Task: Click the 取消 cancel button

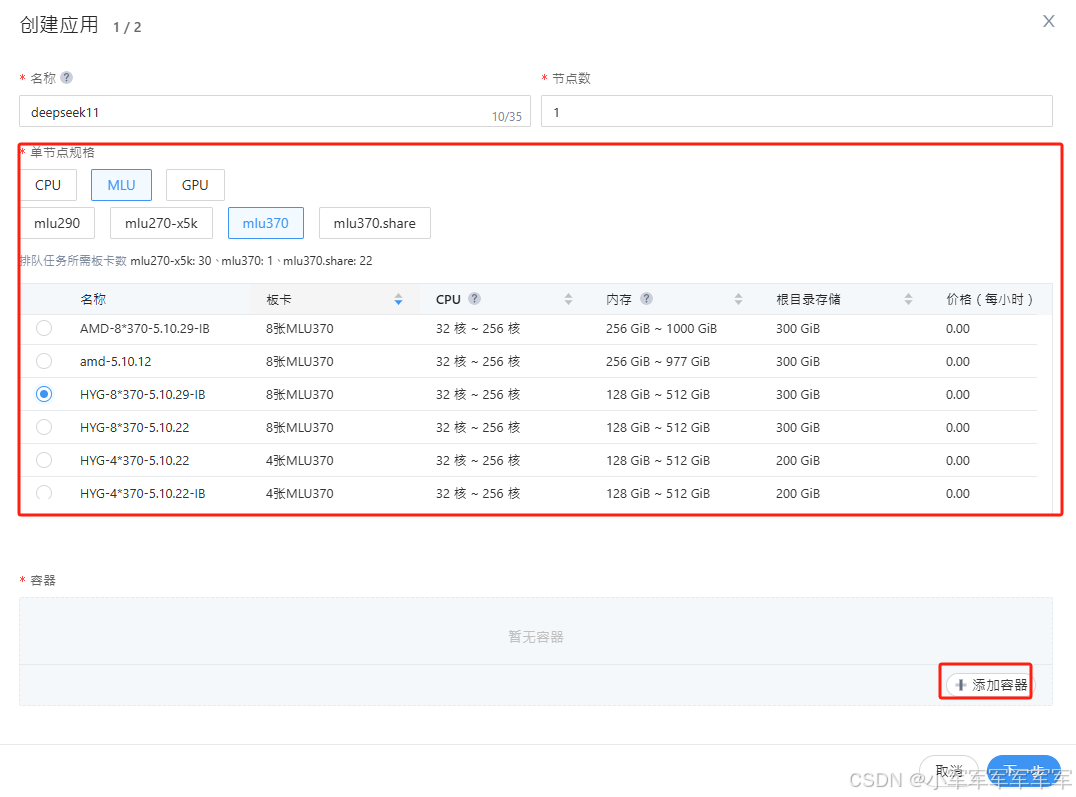Action: coord(949,771)
